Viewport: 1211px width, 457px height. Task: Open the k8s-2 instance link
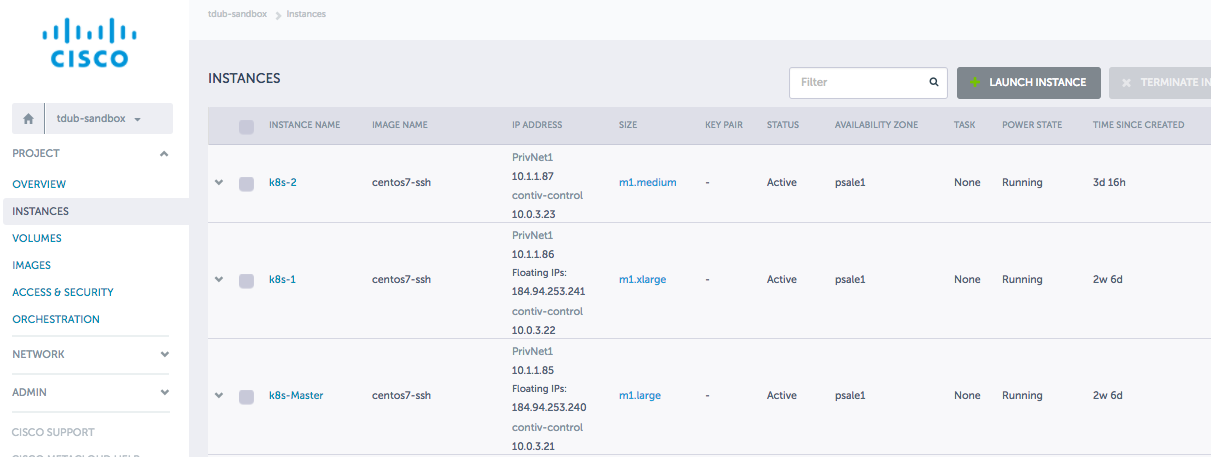[283, 182]
